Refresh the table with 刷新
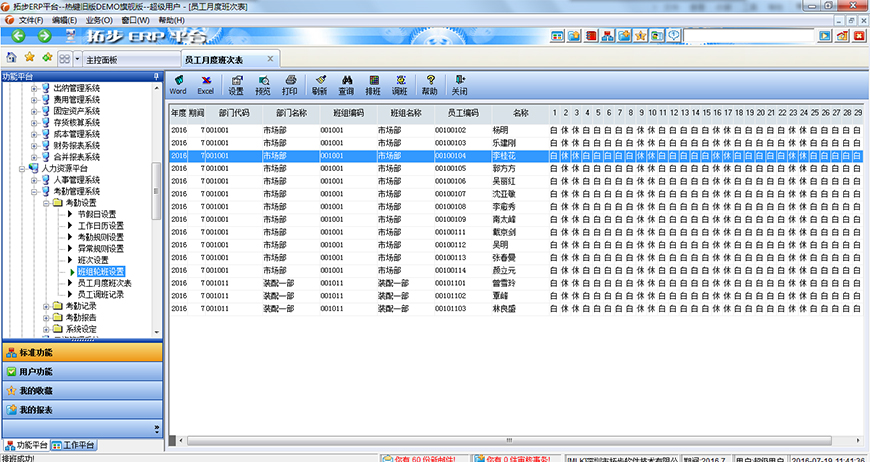870x462 pixels. click(319, 84)
